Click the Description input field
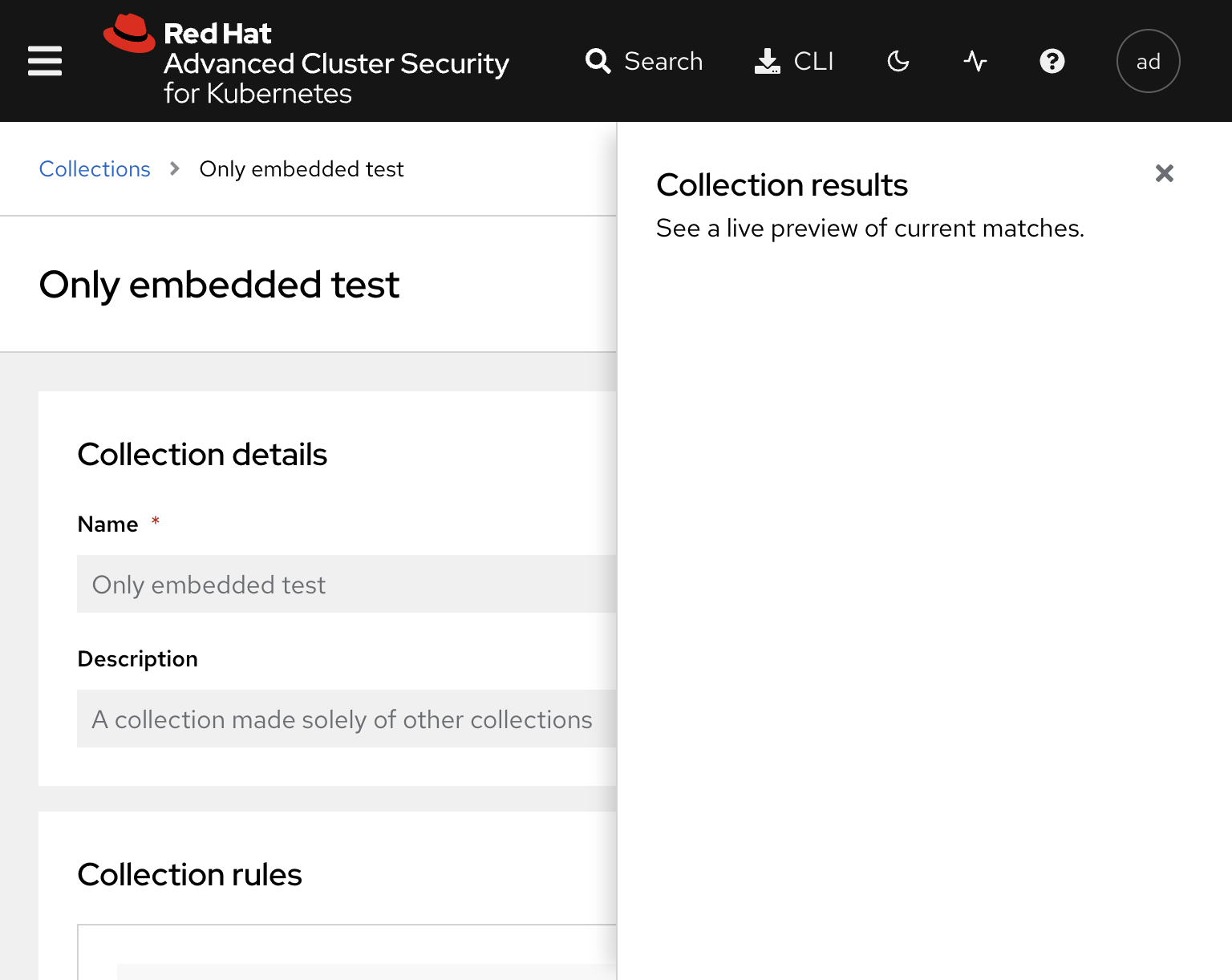Screen dimensions: 1232x980 [346, 719]
